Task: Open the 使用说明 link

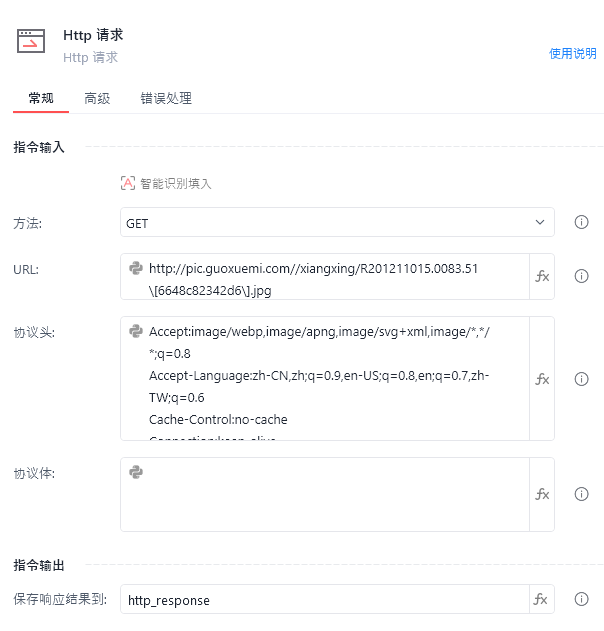Action: 573,54
